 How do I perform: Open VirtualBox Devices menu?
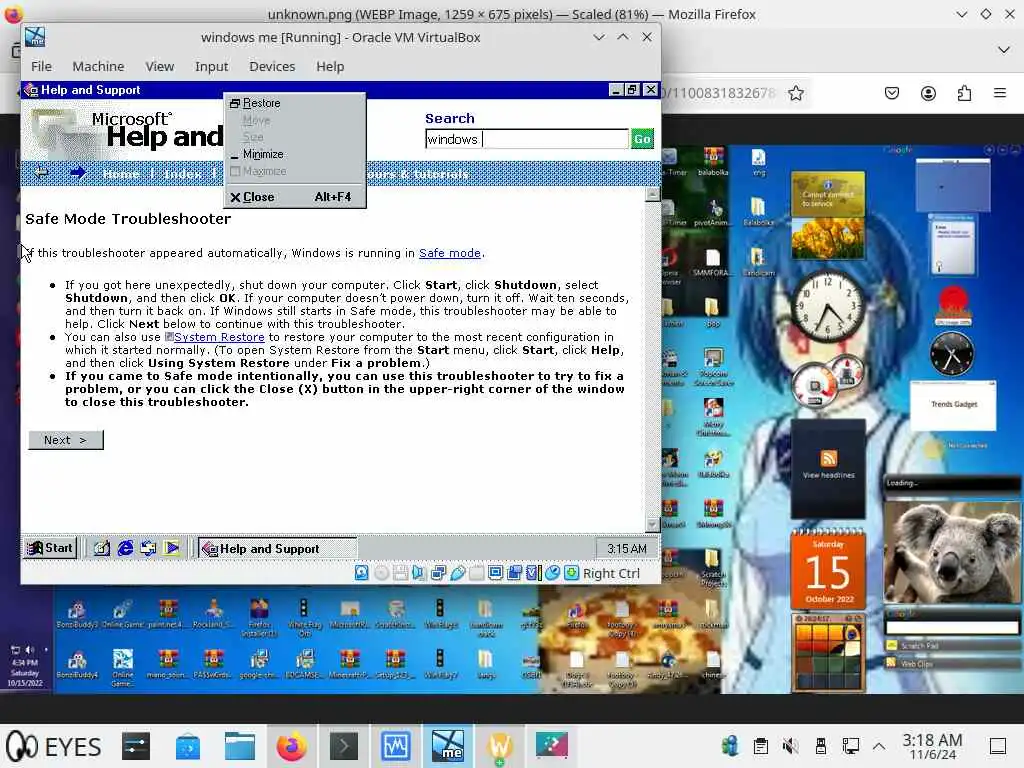(272, 66)
